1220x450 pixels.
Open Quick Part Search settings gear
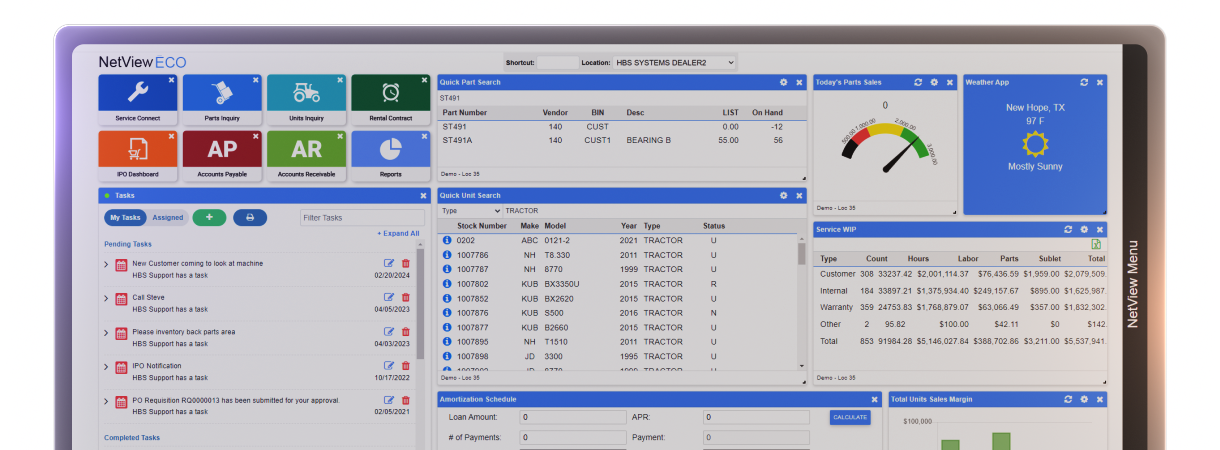784,82
